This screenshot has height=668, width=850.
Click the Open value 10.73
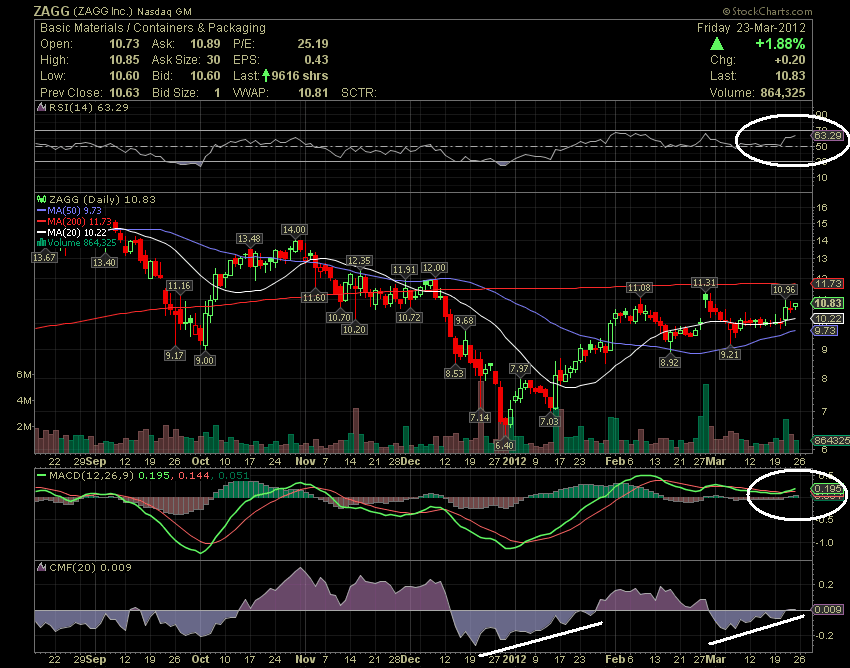tap(124, 44)
